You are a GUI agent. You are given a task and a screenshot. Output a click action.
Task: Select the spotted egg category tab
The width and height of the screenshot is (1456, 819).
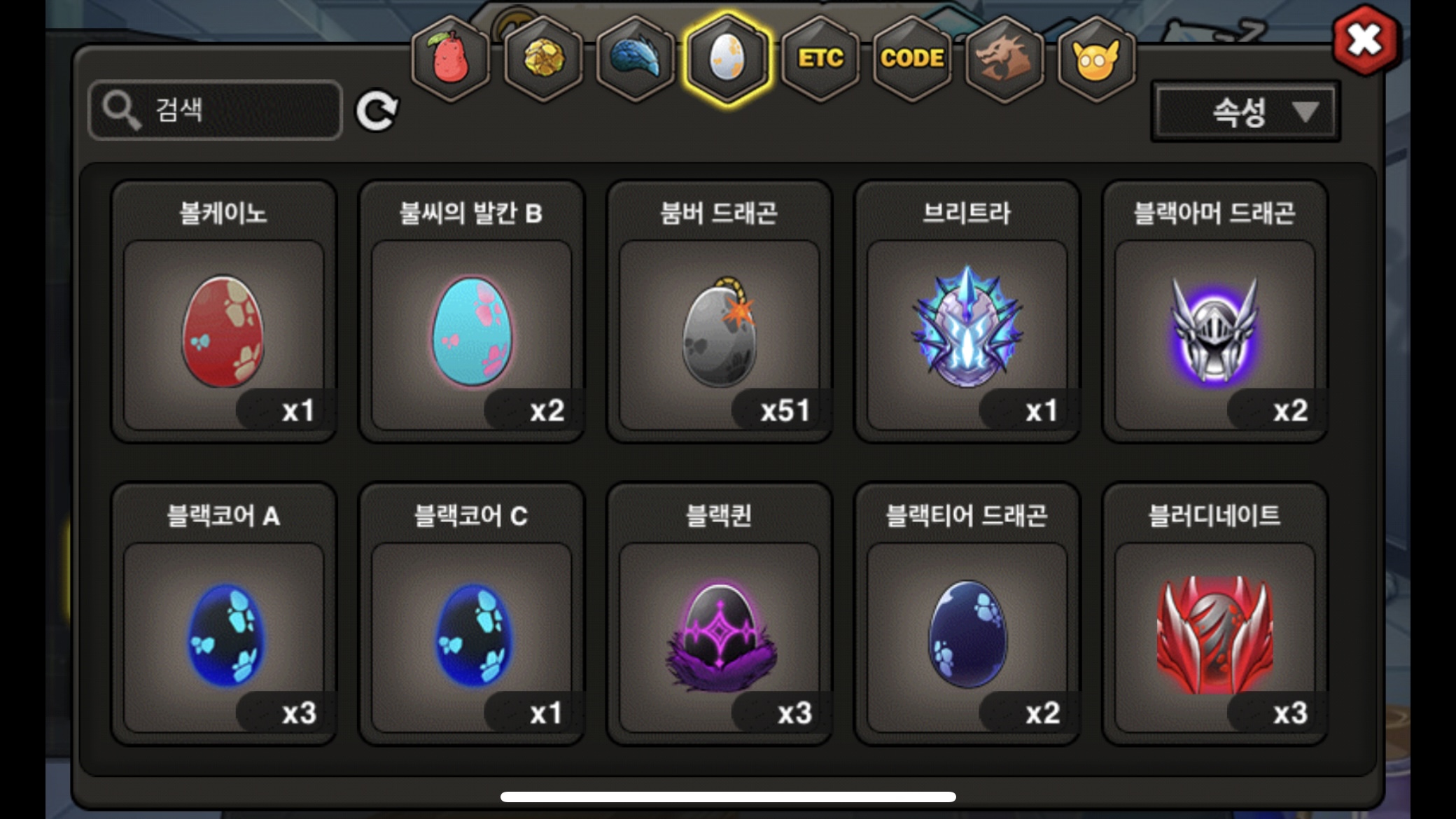(x=727, y=59)
